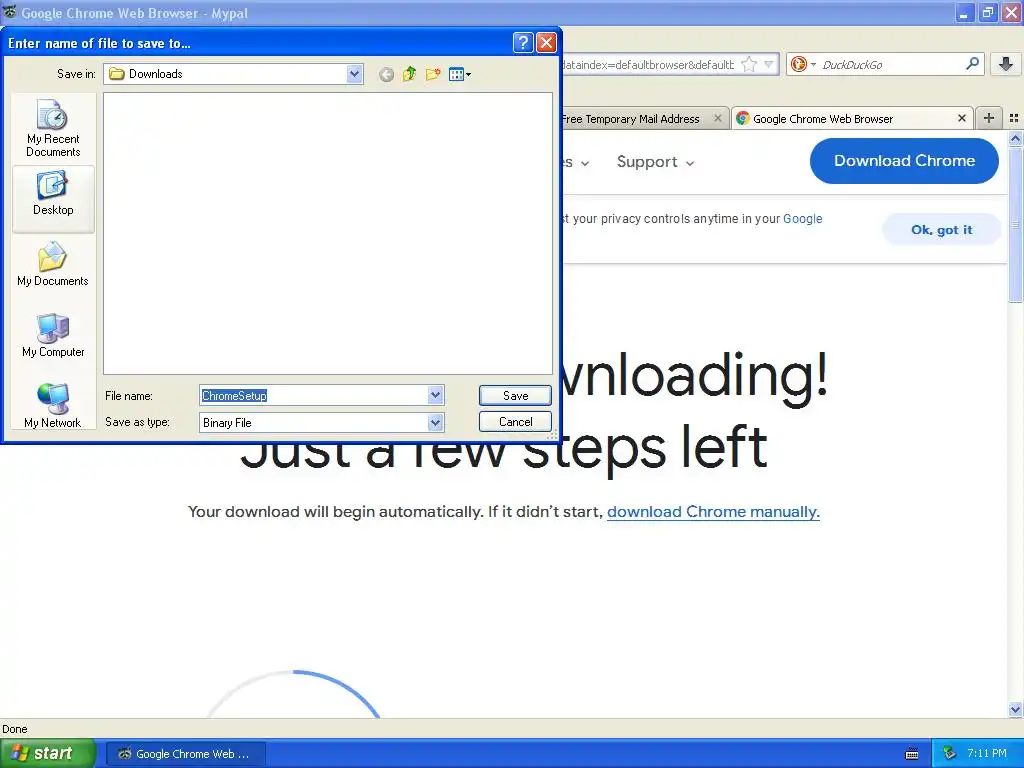Open the downloads arrow toolbar button
Screen dimensions: 1024x768
point(1006,64)
